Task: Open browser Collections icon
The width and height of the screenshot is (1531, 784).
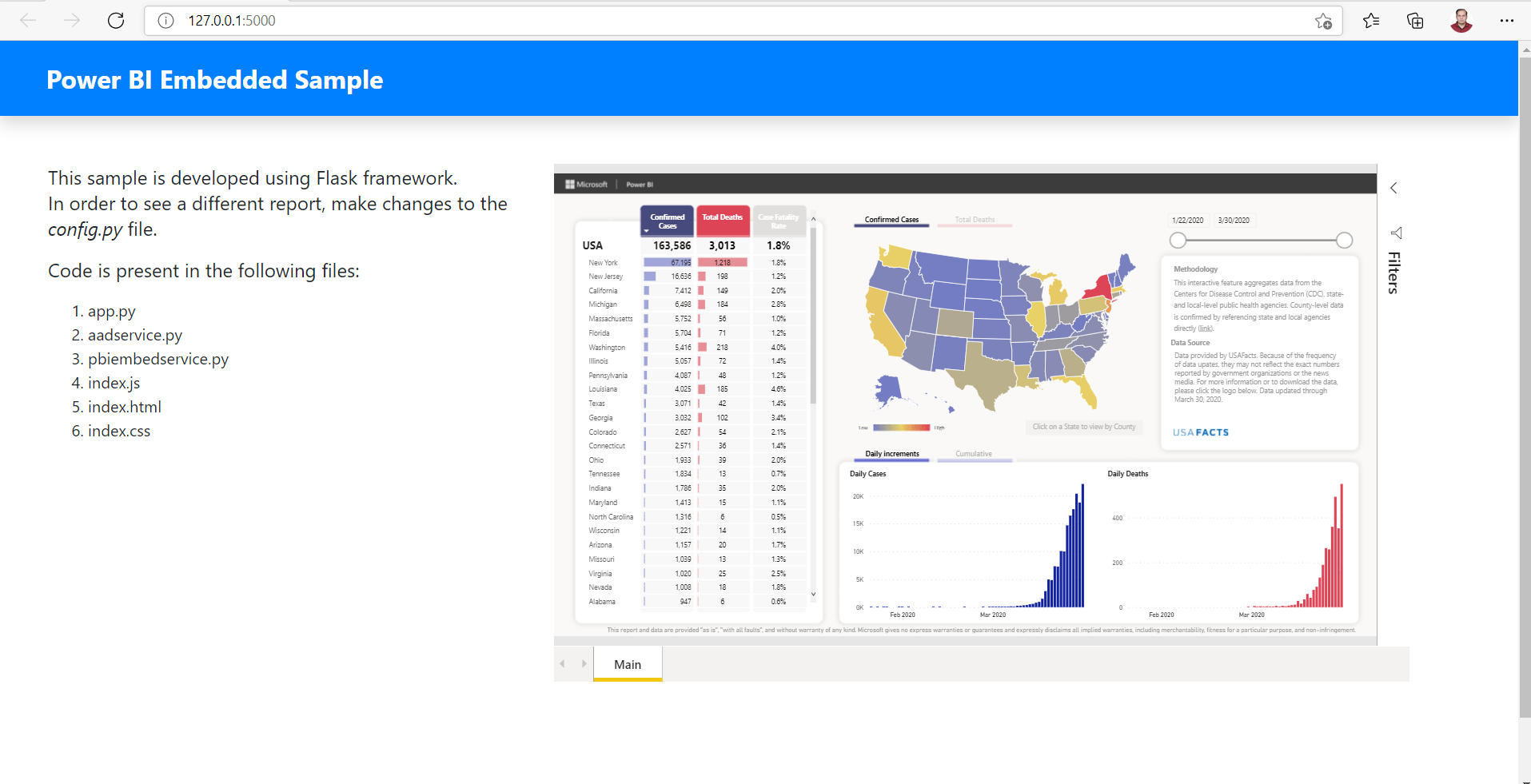Action: pos(1415,20)
